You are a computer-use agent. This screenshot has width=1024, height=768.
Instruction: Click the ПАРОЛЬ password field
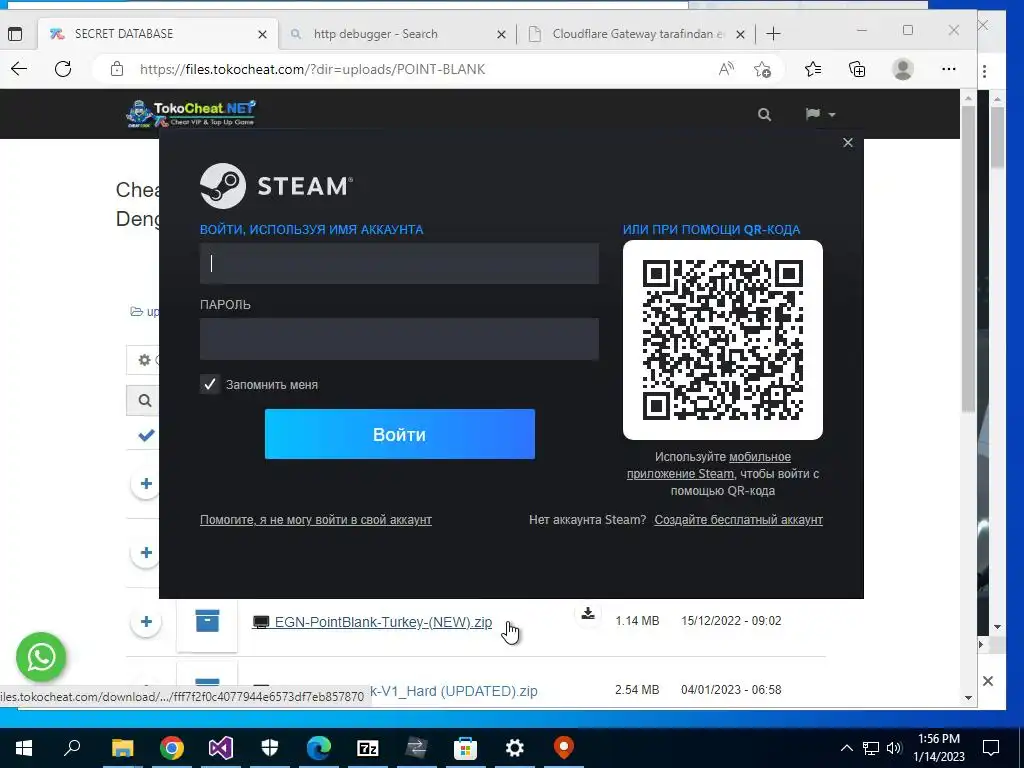tap(399, 339)
